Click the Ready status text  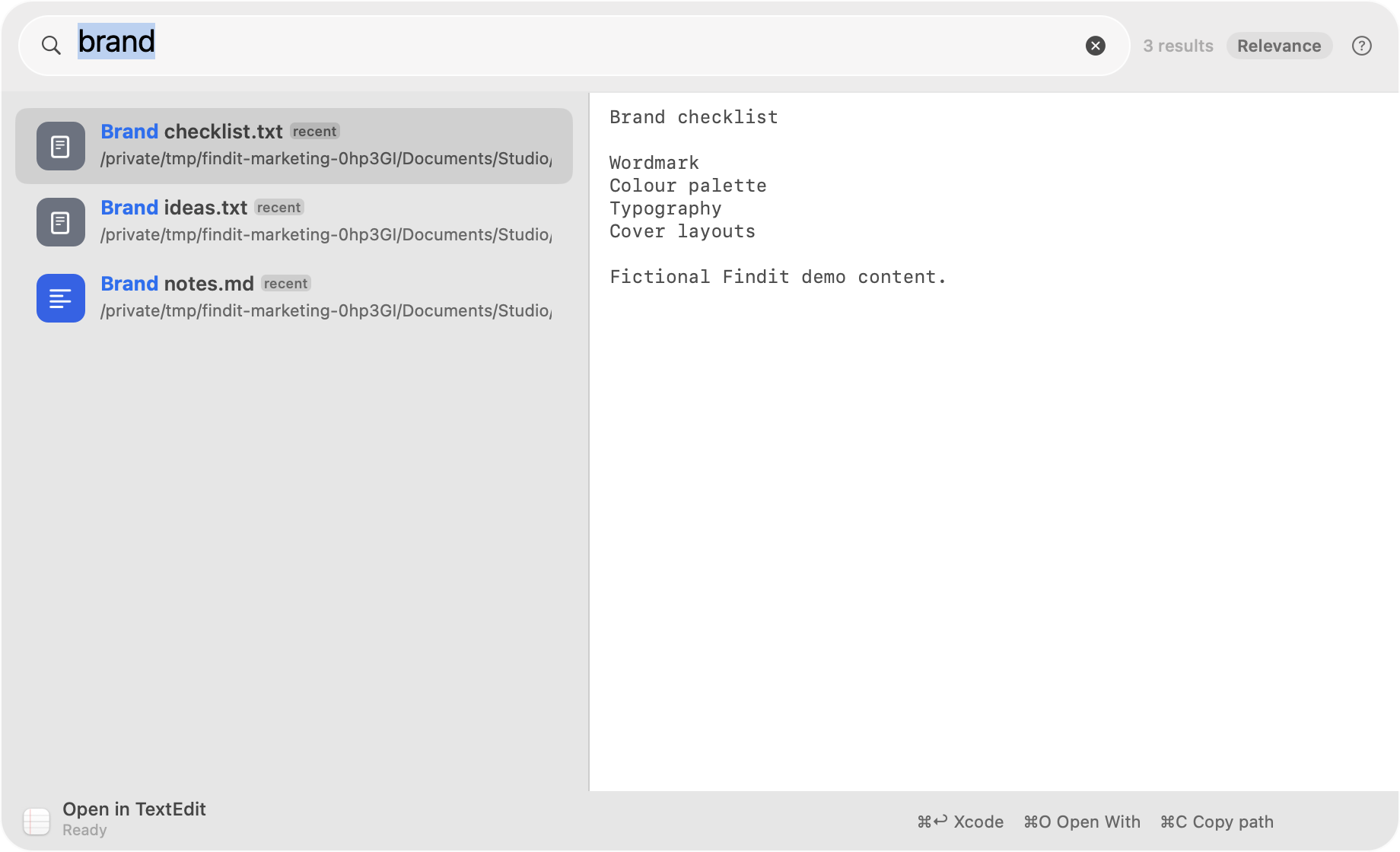84,830
